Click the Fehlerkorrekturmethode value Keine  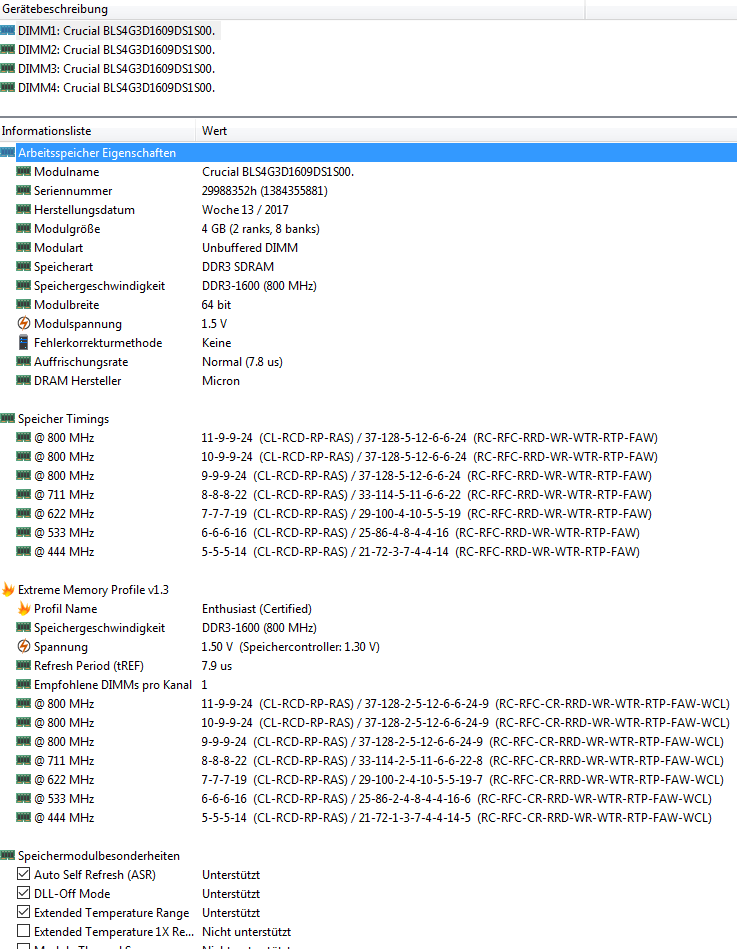(217, 343)
